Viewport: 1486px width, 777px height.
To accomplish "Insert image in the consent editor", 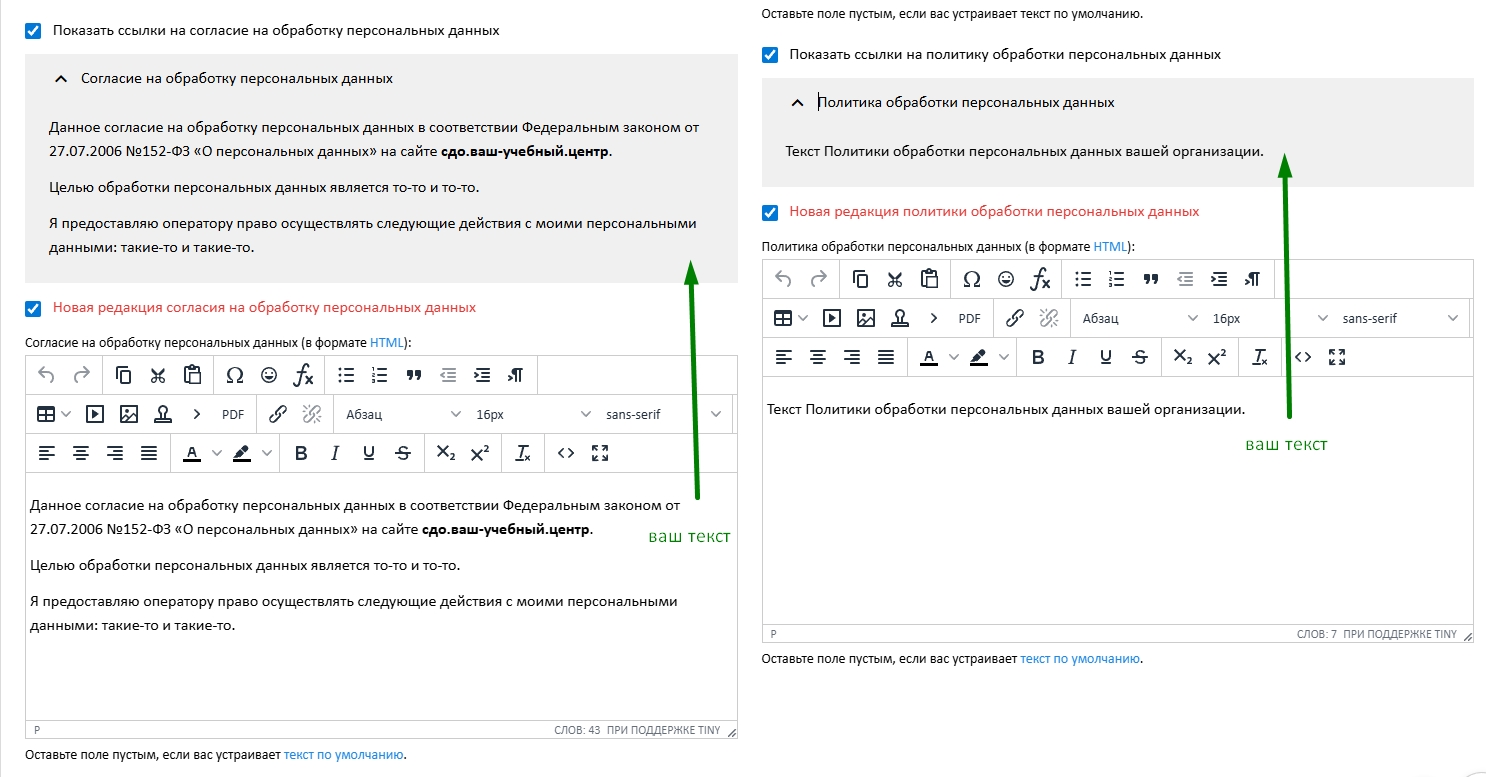I will click(129, 414).
